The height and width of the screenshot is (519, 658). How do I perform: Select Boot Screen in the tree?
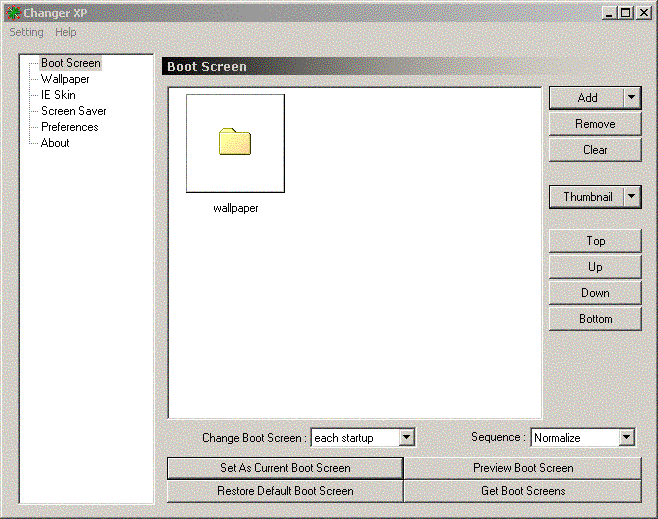[x=70, y=63]
